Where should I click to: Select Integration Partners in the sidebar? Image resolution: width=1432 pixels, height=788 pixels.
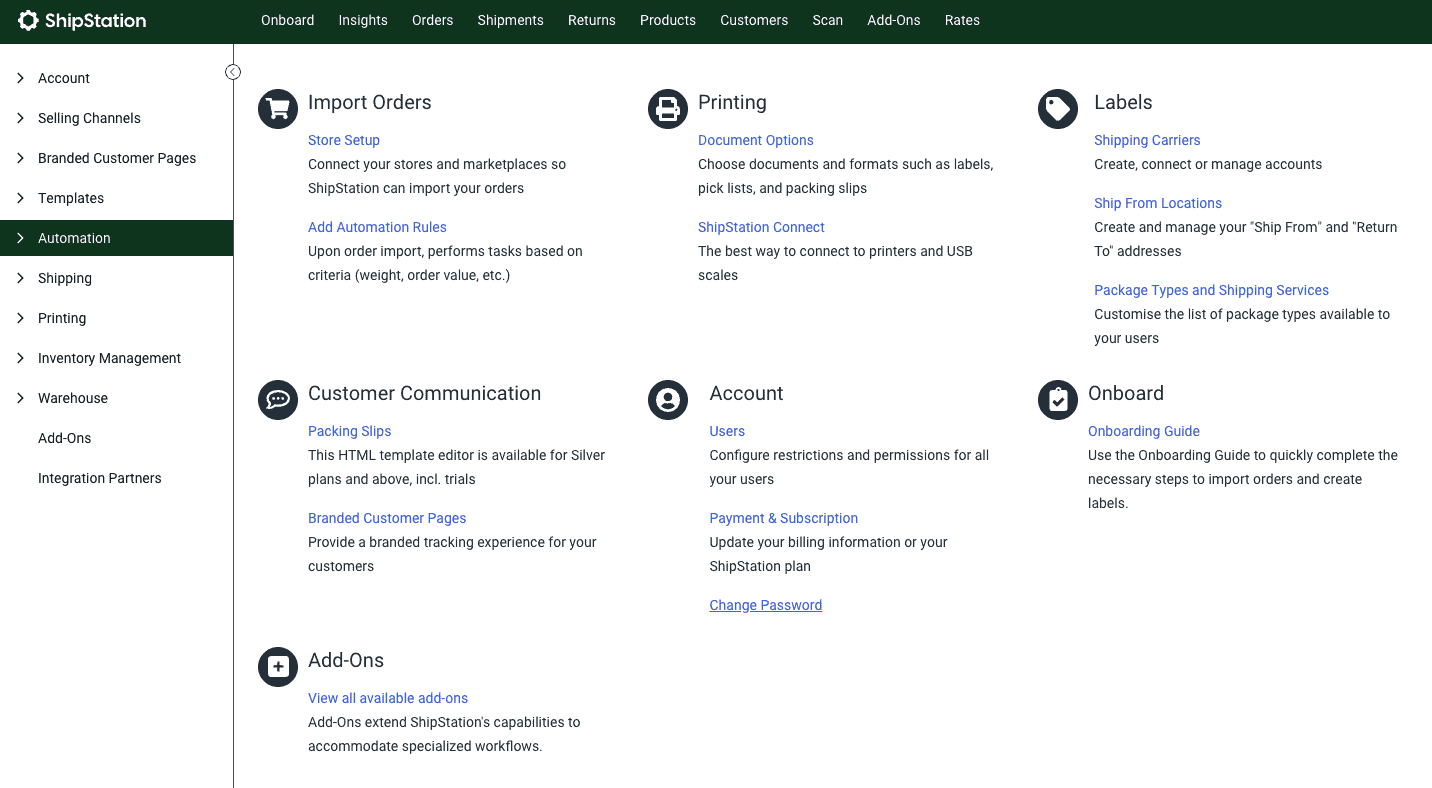(99, 478)
